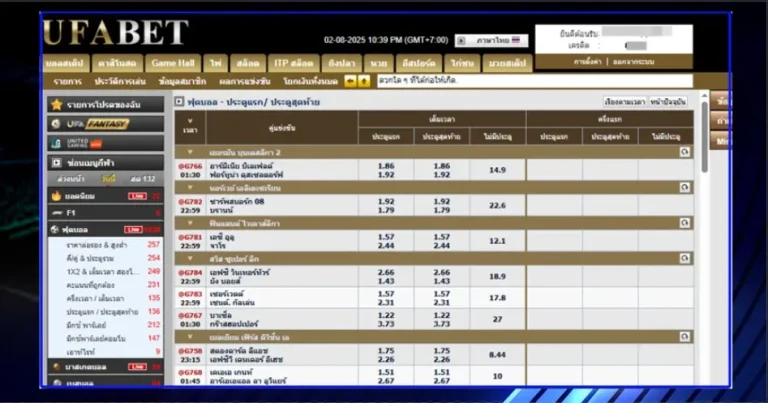Click the odds table vertical scrollbar
The height and width of the screenshot is (403, 768).
click(704, 240)
